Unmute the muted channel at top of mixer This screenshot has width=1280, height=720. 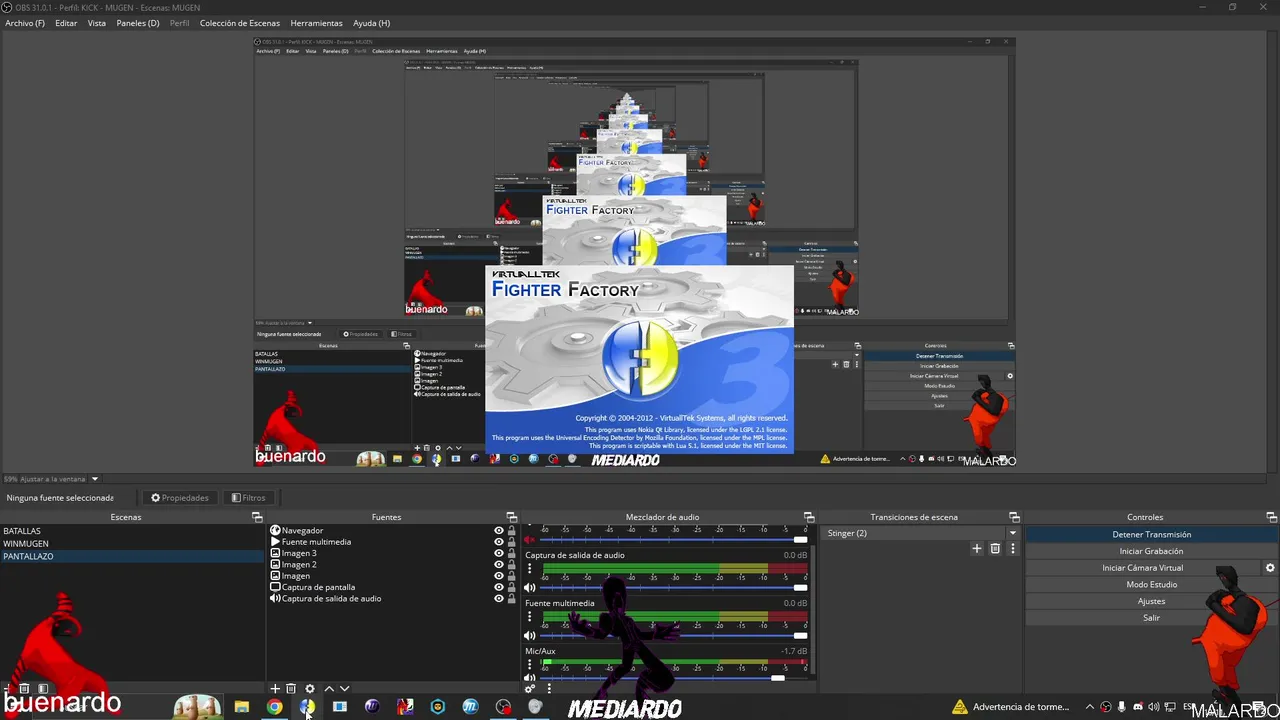(530, 539)
